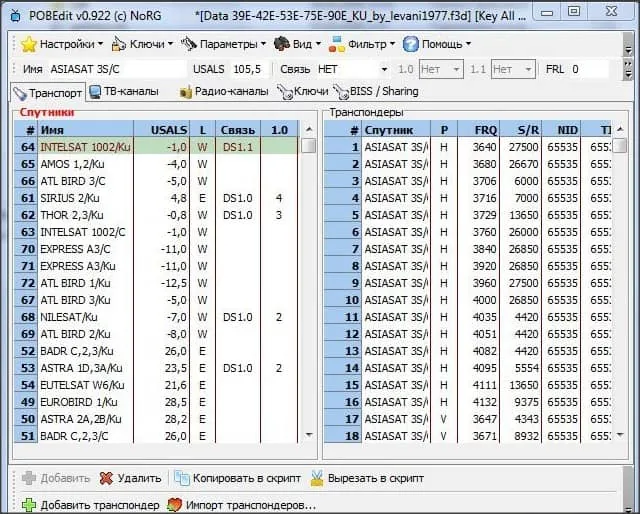
Task: Open the 1.0 Нет dropdown
Action: 441,70
